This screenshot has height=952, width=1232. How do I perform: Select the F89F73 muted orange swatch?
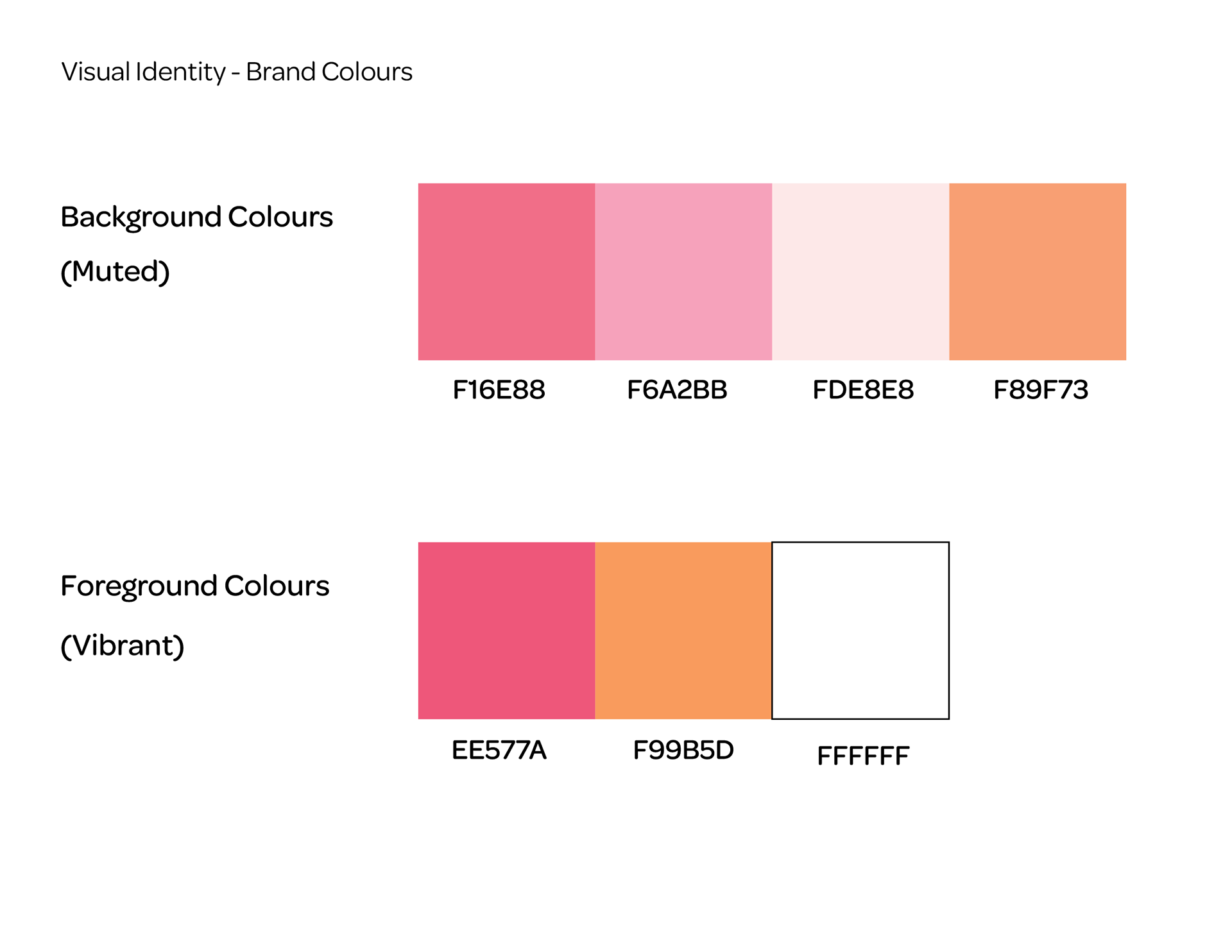point(1038,271)
